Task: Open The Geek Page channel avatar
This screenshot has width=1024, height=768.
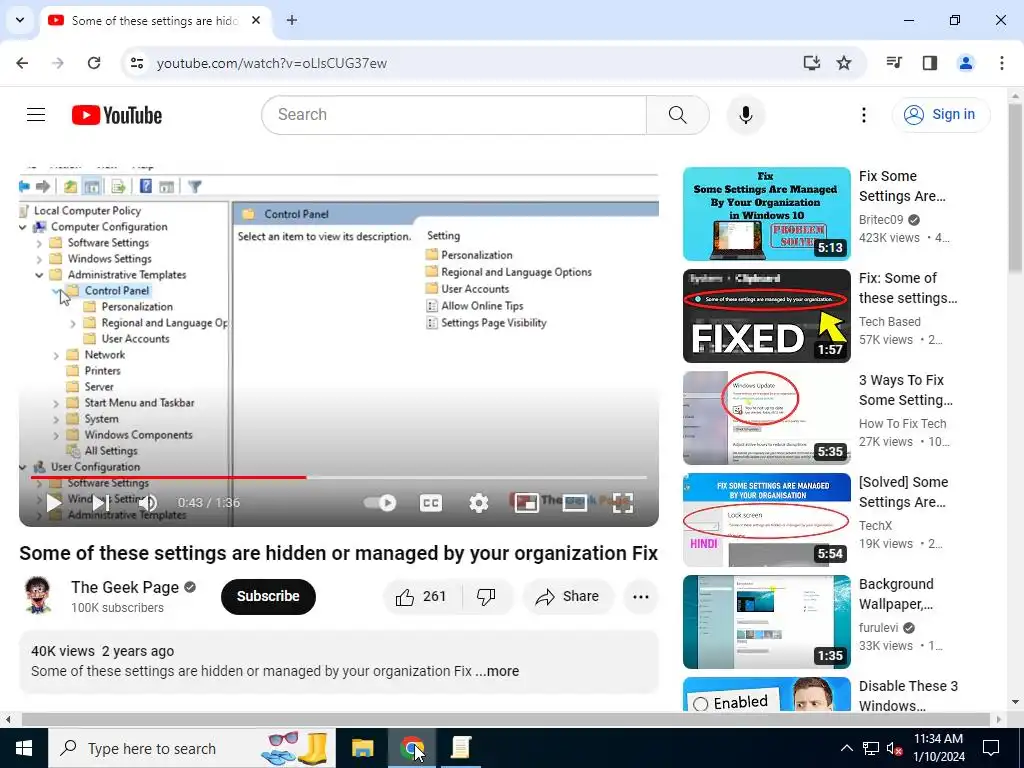Action: pyautogui.click(x=37, y=596)
